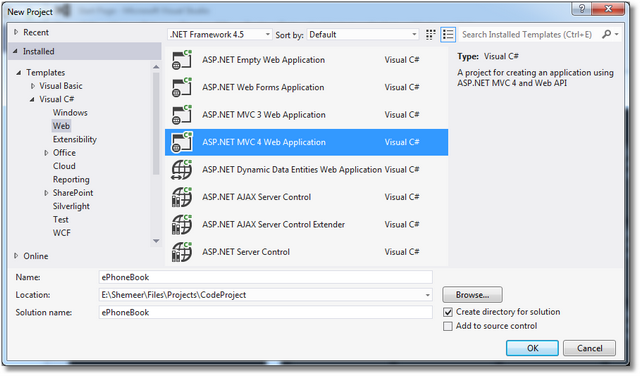Click the tree scrollbar down arrow
This screenshot has width=640, height=376.
(156, 241)
